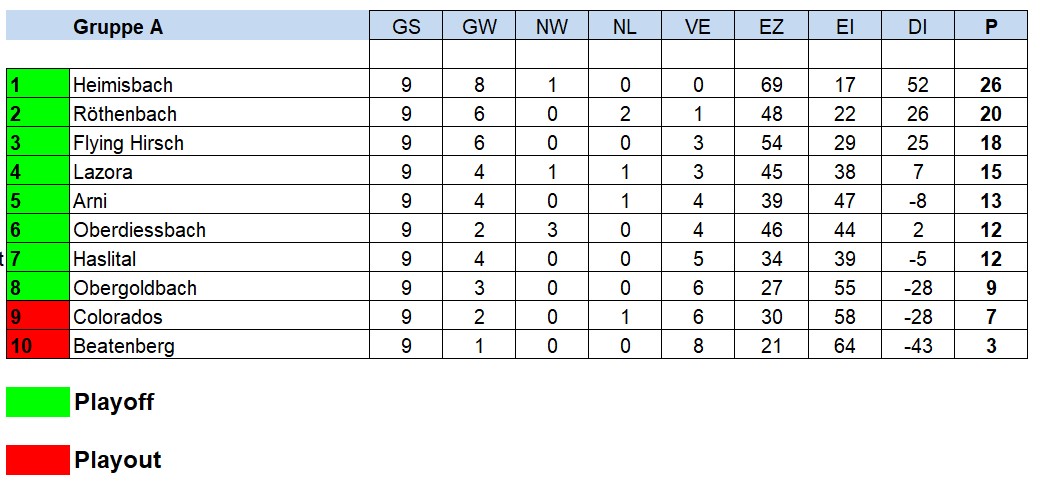Viewport: 1041px width, 486px height.
Task: Click the Playoff legend label
Action: [114, 402]
